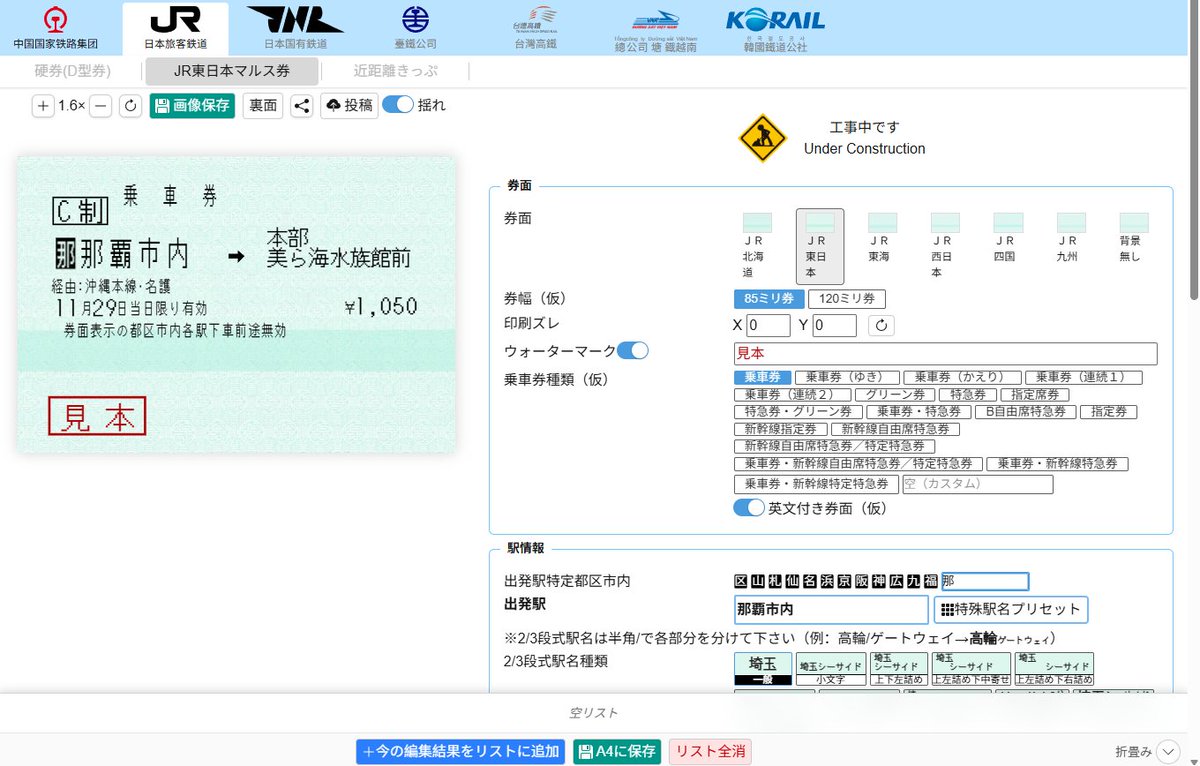Screen dimensions: 1200x766
Task: Select the 札 city zone mark
Action: tap(776, 581)
